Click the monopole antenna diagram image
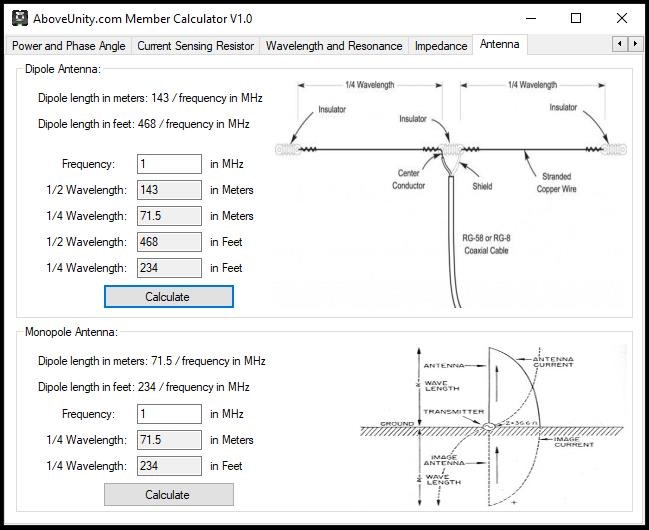 pyautogui.click(x=493, y=426)
